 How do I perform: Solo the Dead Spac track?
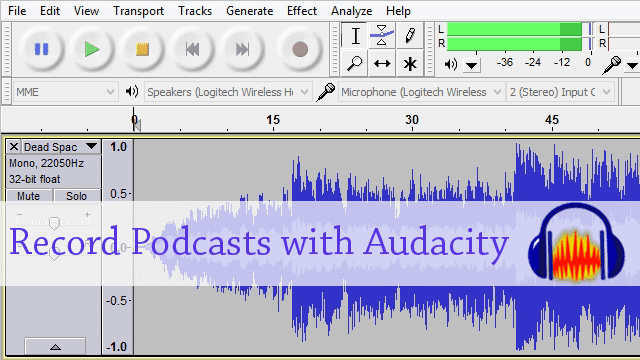coord(77,196)
